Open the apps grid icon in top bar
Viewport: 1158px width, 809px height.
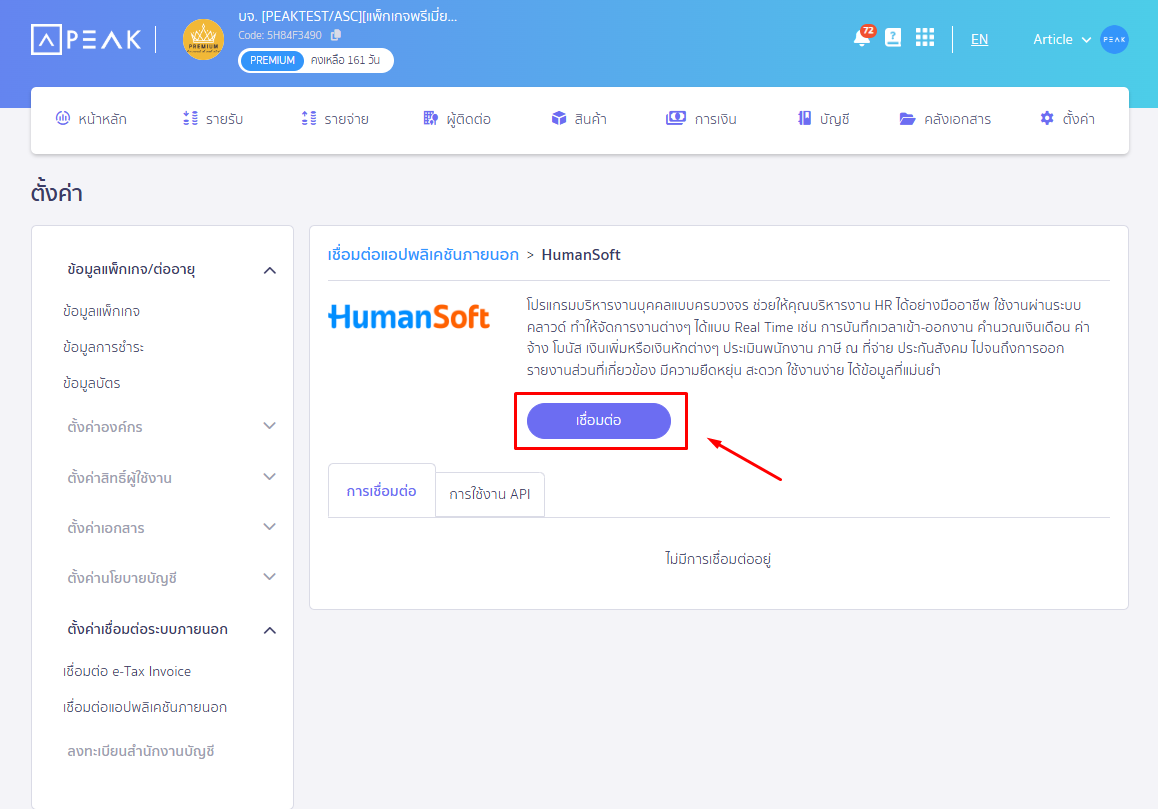924,37
